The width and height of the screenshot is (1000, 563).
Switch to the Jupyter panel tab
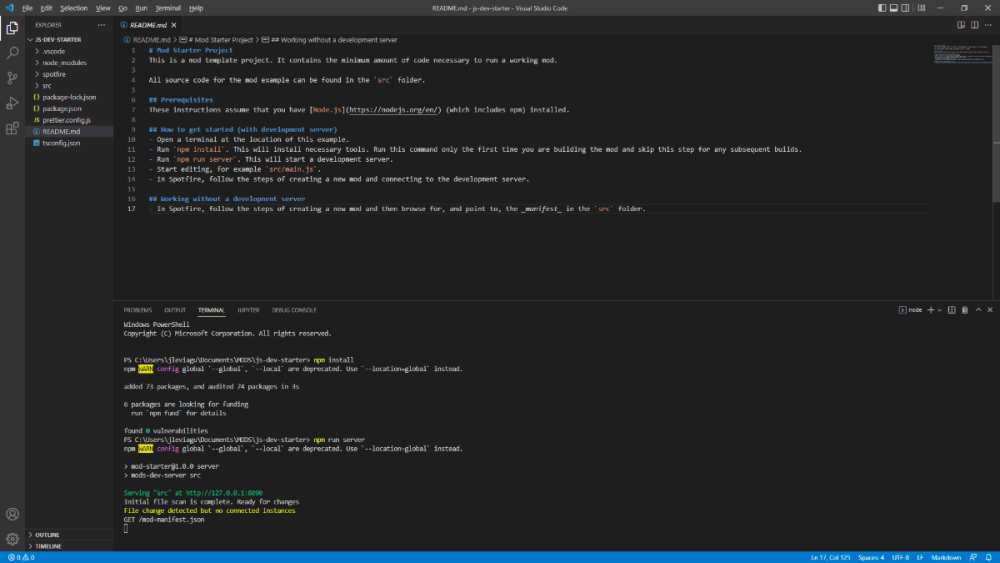tap(248, 310)
